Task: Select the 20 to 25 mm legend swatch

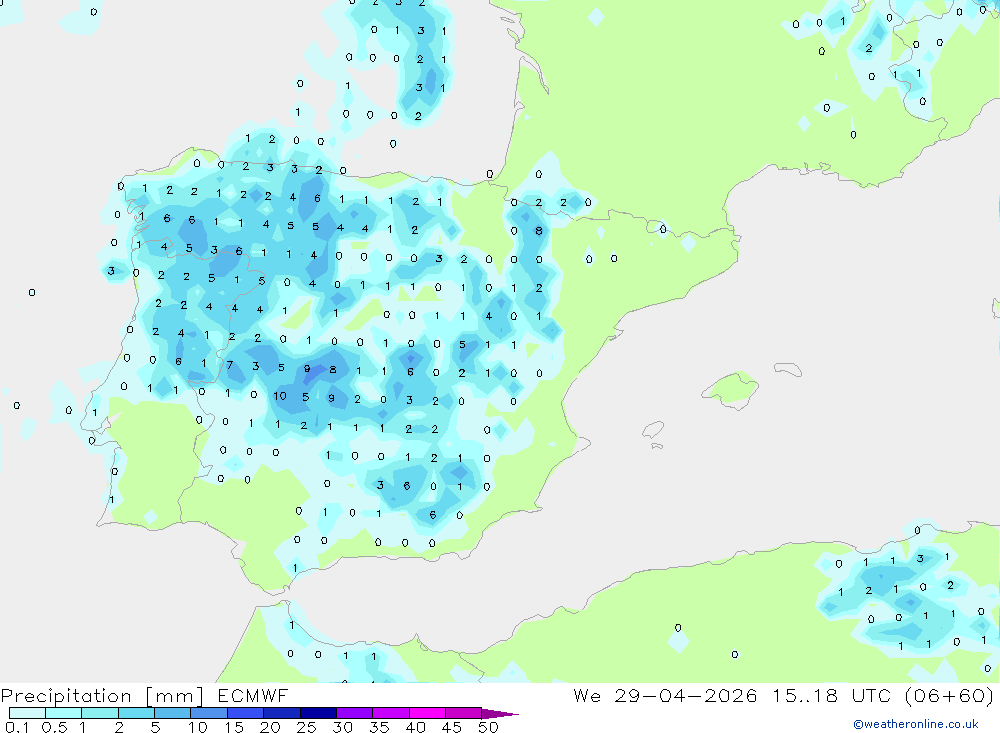Action: [x=281, y=713]
